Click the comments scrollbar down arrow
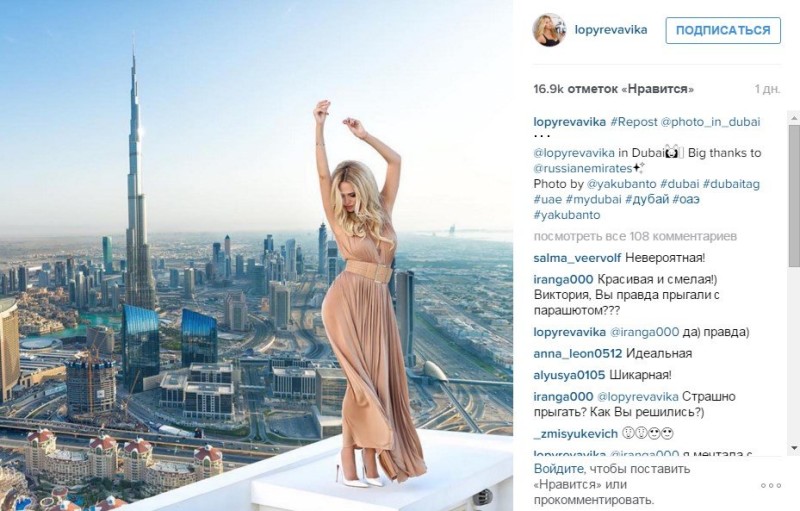Screen dimensions: 800x511 794,448
